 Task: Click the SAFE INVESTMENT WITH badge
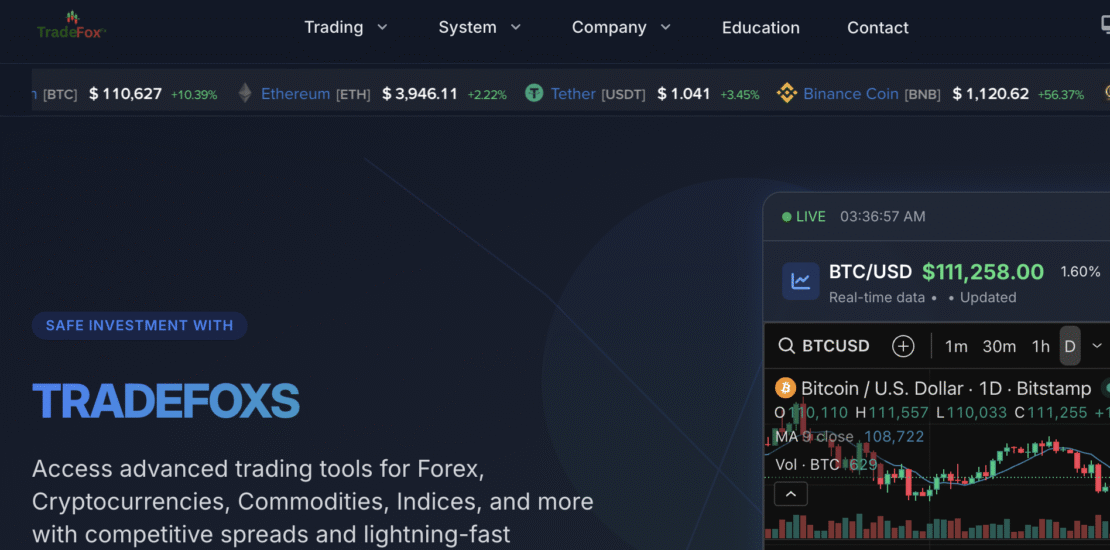point(139,326)
